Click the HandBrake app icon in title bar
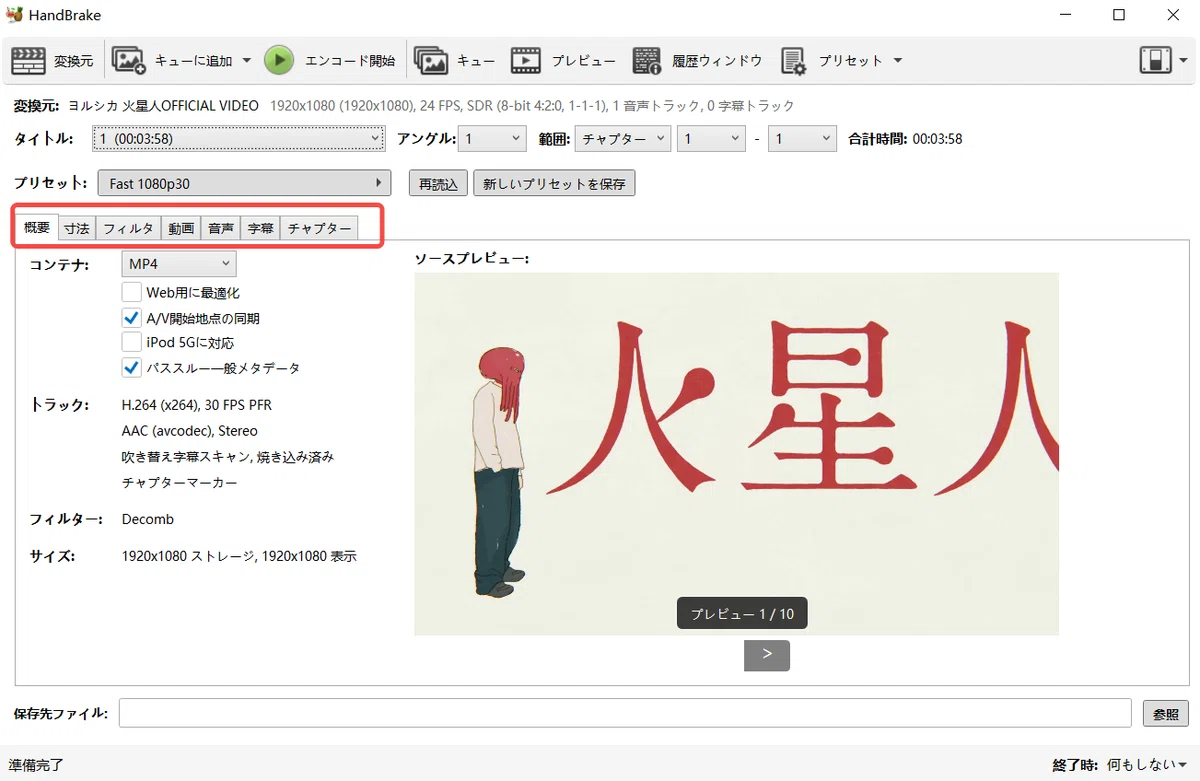Viewport: 1200px width, 781px height. (14, 15)
